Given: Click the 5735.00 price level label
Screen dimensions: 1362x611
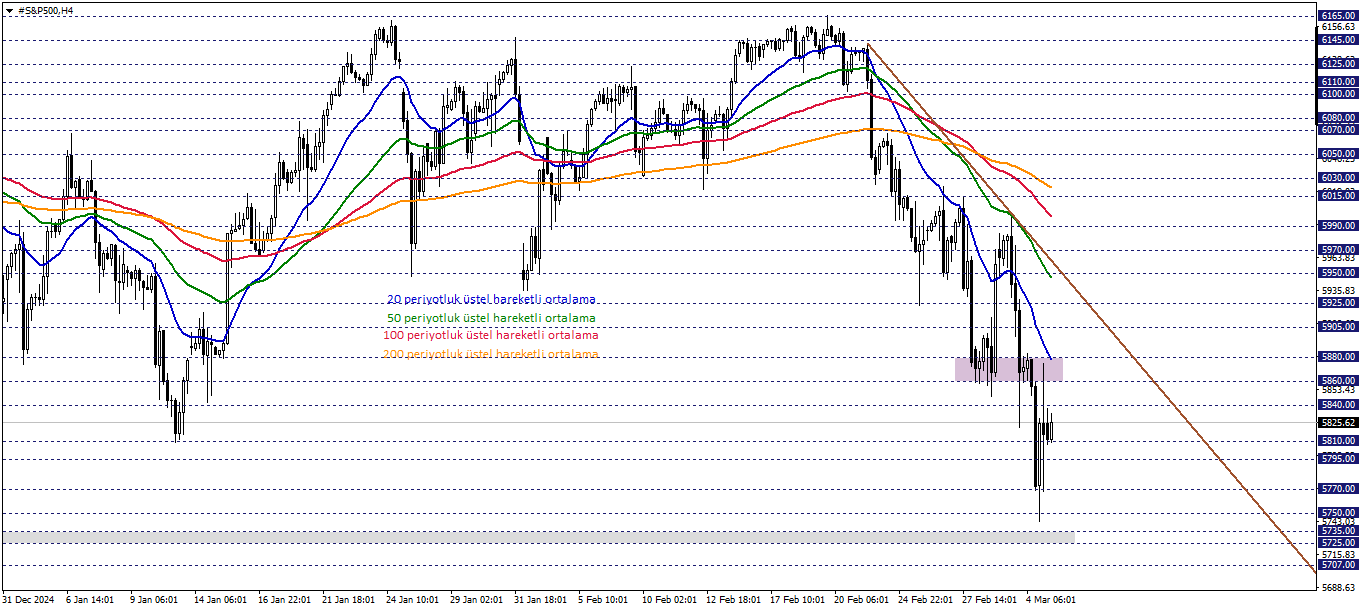Looking at the screenshot, I should [x=1338, y=531].
